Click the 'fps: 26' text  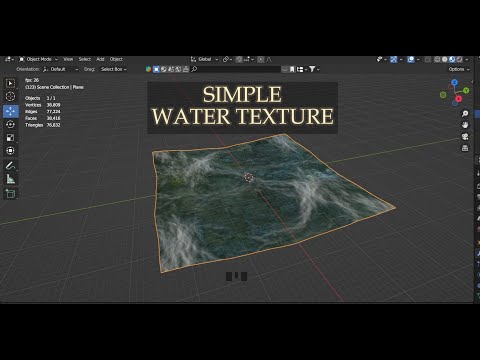[x=32, y=80]
